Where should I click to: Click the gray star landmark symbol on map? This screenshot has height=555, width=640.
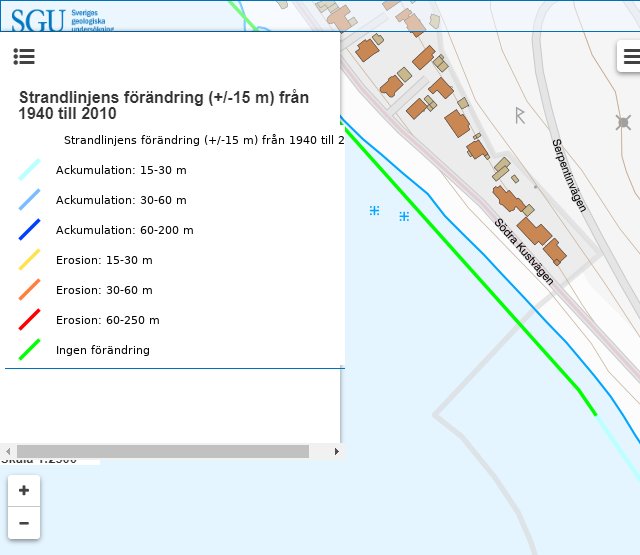(623, 122)
